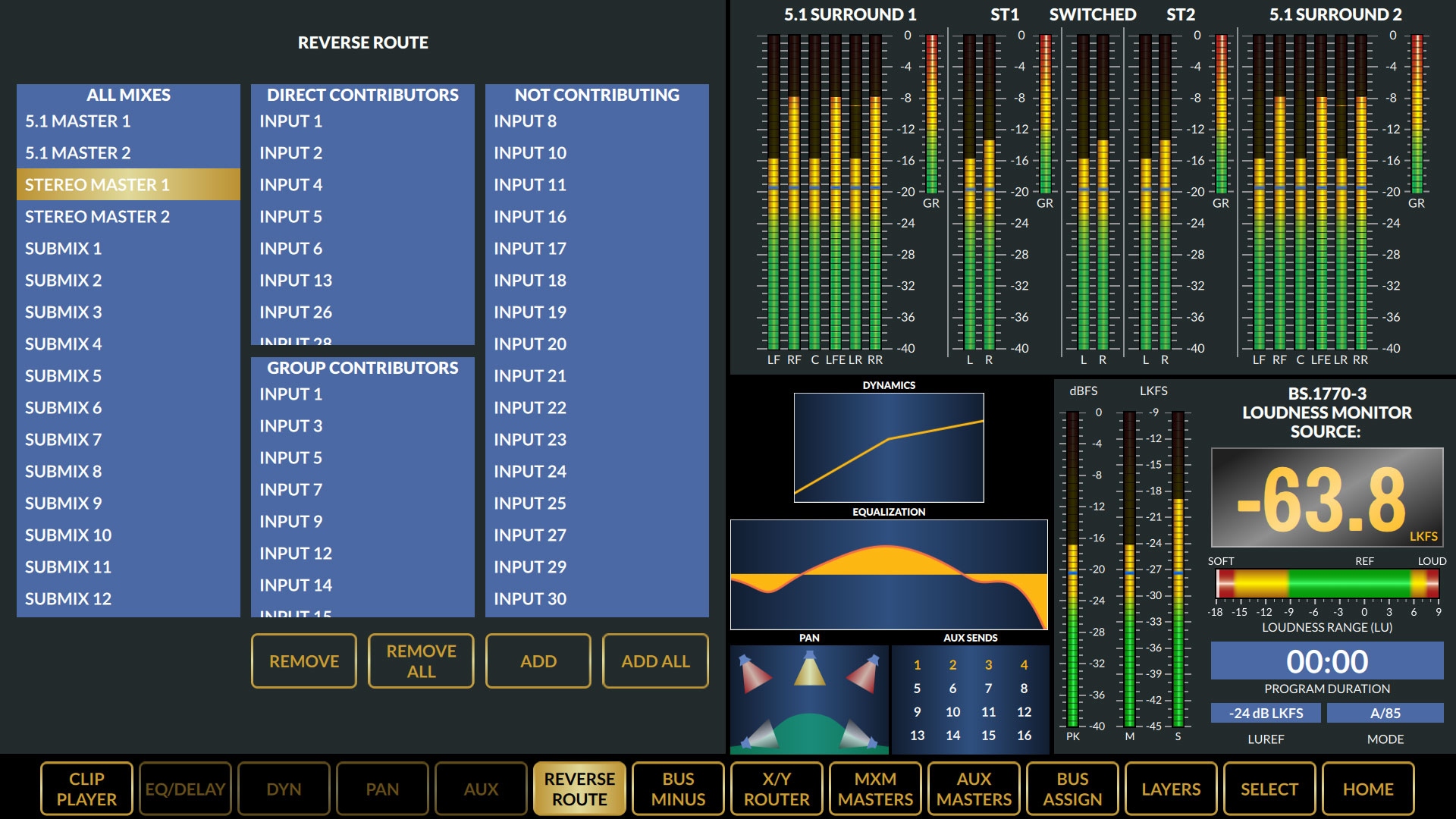The image size is (1456, 819).
Task: Open the Dynamics curve graph
Action: coord(889,447)
